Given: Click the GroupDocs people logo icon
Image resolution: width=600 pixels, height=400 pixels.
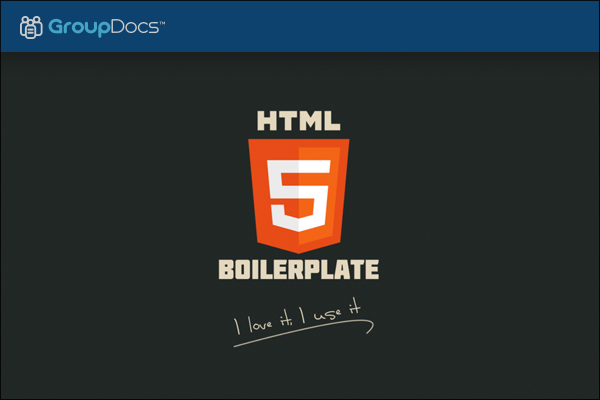Looking at the screenshot, I should [x=31, y=27].
